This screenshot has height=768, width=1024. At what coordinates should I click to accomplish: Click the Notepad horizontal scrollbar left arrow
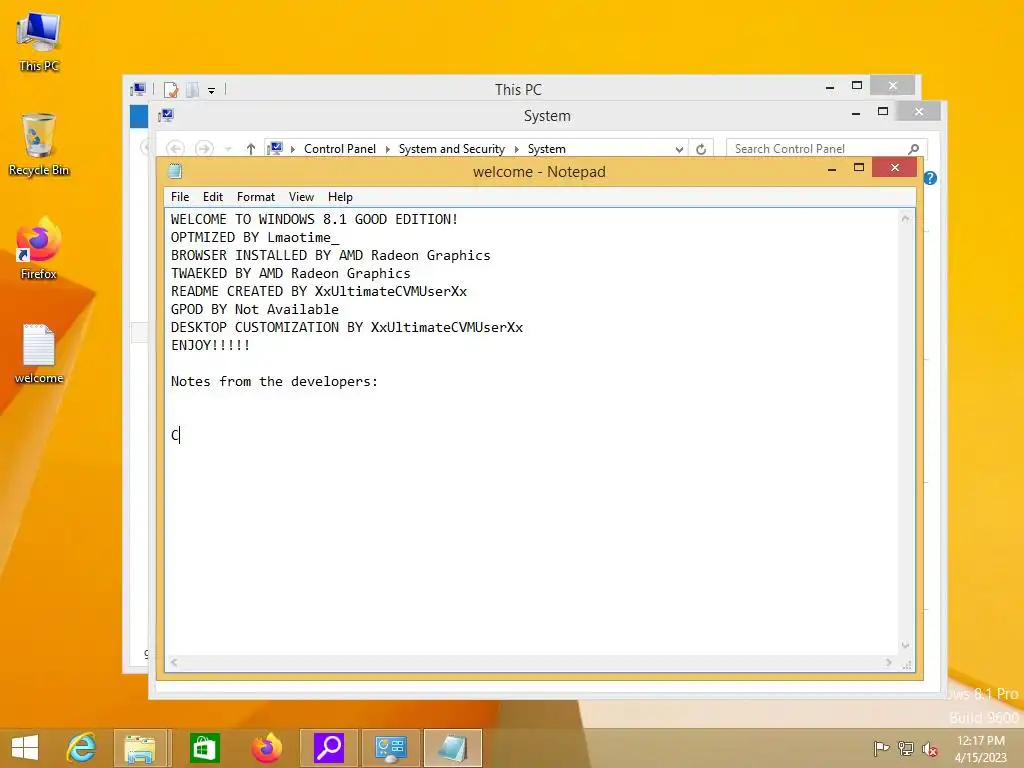click(174, 663)
